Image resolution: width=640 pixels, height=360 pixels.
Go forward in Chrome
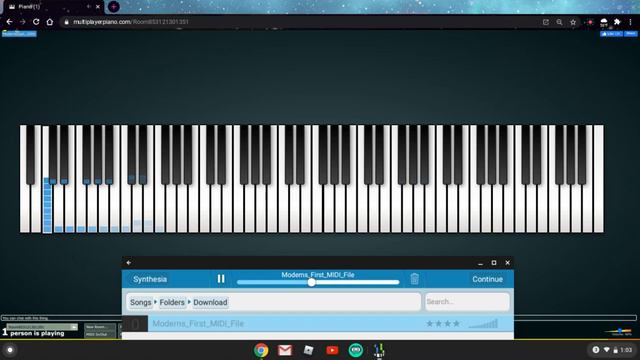tap(23, 22)
